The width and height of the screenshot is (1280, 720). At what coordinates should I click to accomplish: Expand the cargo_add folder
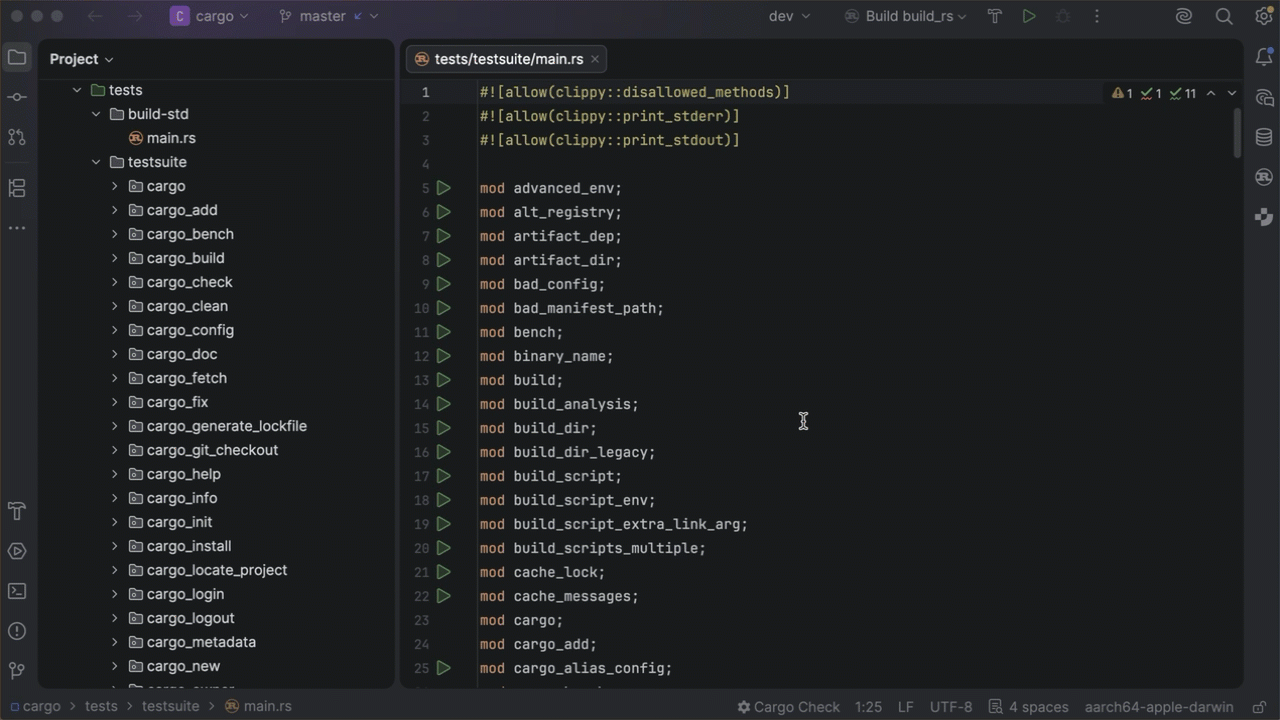[115, 210]
